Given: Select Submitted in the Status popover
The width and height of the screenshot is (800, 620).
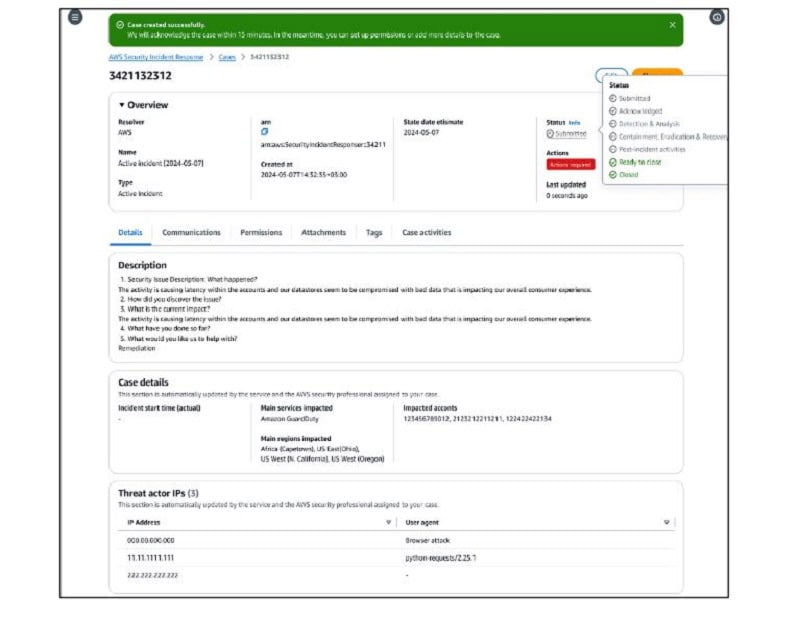Looking at the screenshot, I should pyautogui.click(x=634, y=98).
